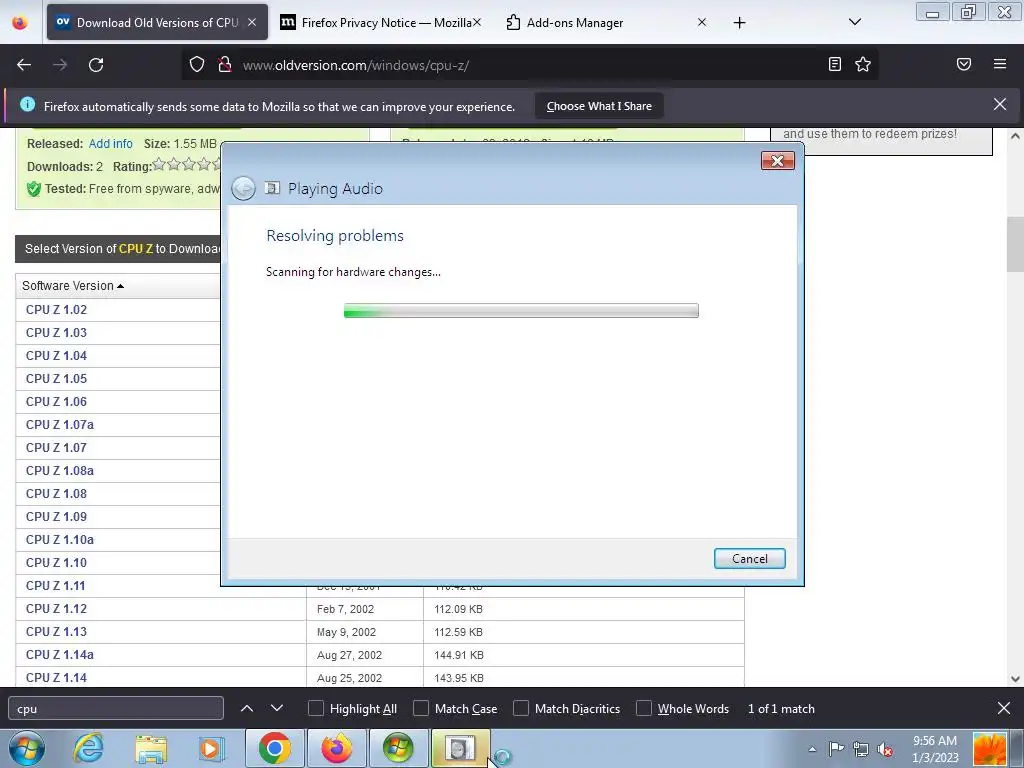
Task: Switch to troubleshooter taskbar button
Action: [x=460, y=748]
